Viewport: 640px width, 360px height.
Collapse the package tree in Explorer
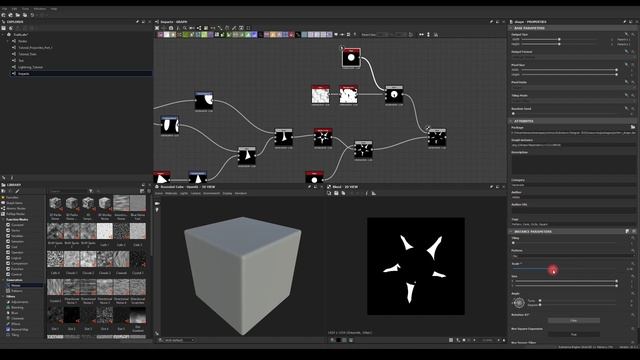pyautogui.click(x=3, y=35)
